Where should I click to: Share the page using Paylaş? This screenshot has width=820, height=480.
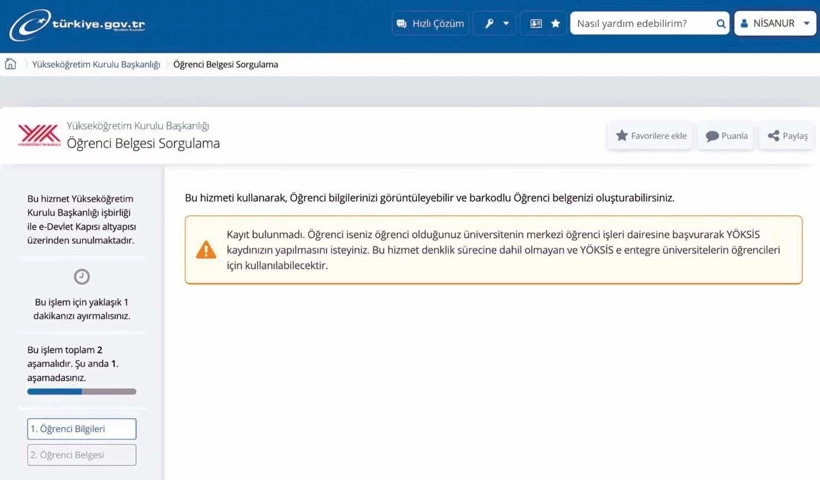pos(787,136)
